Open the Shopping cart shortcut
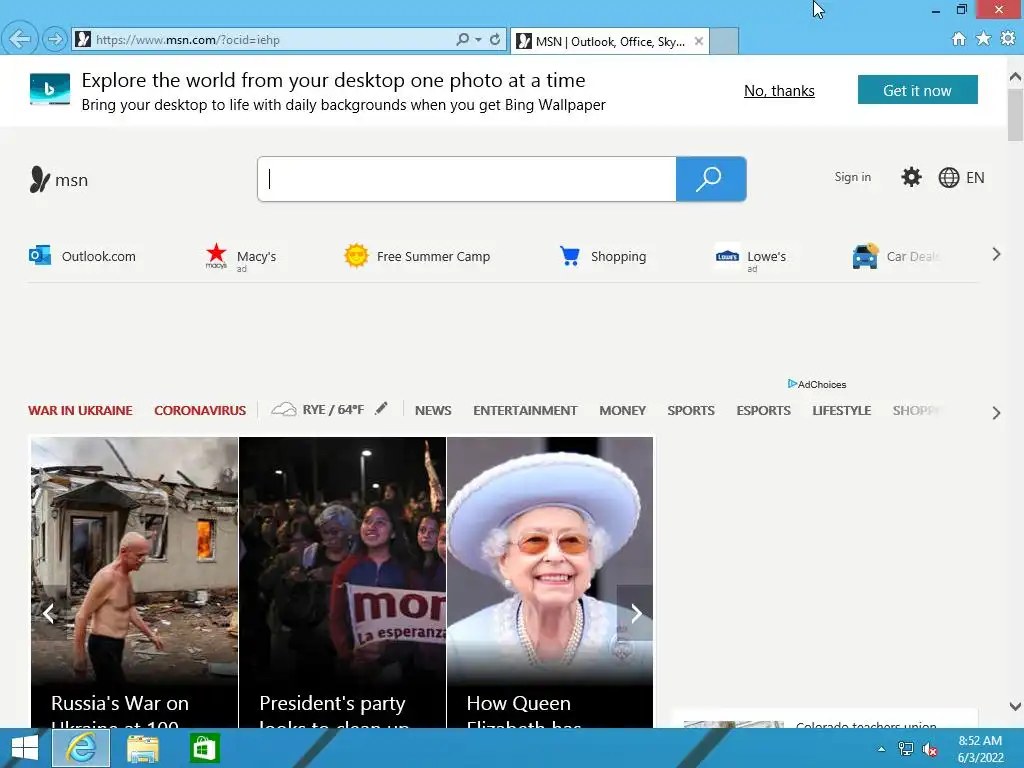Image resolution: width=1024 pixels, height=768 pixels. coord(602,256)
